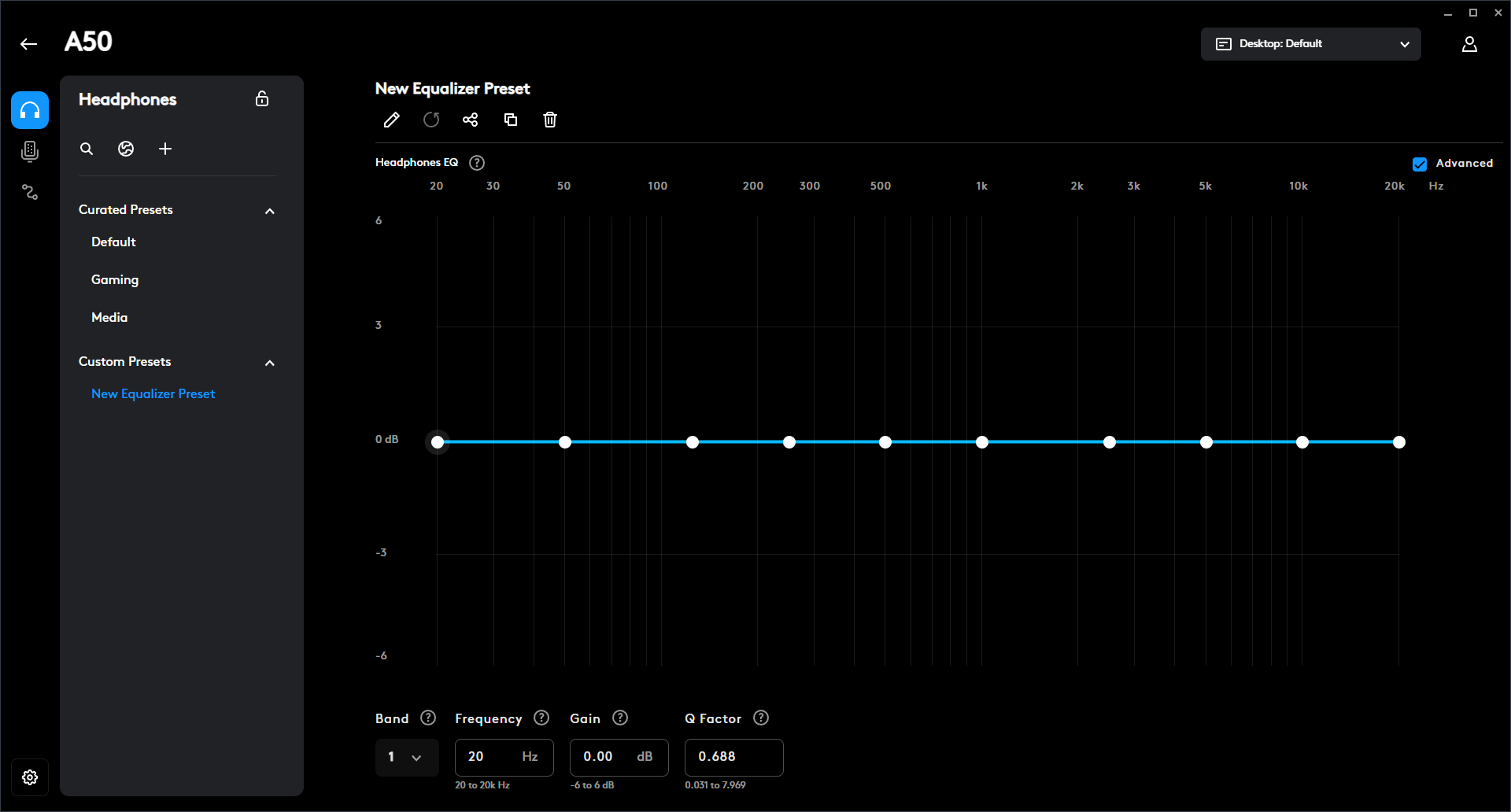Minimize the G HUB window

[x=1448, y=13]
